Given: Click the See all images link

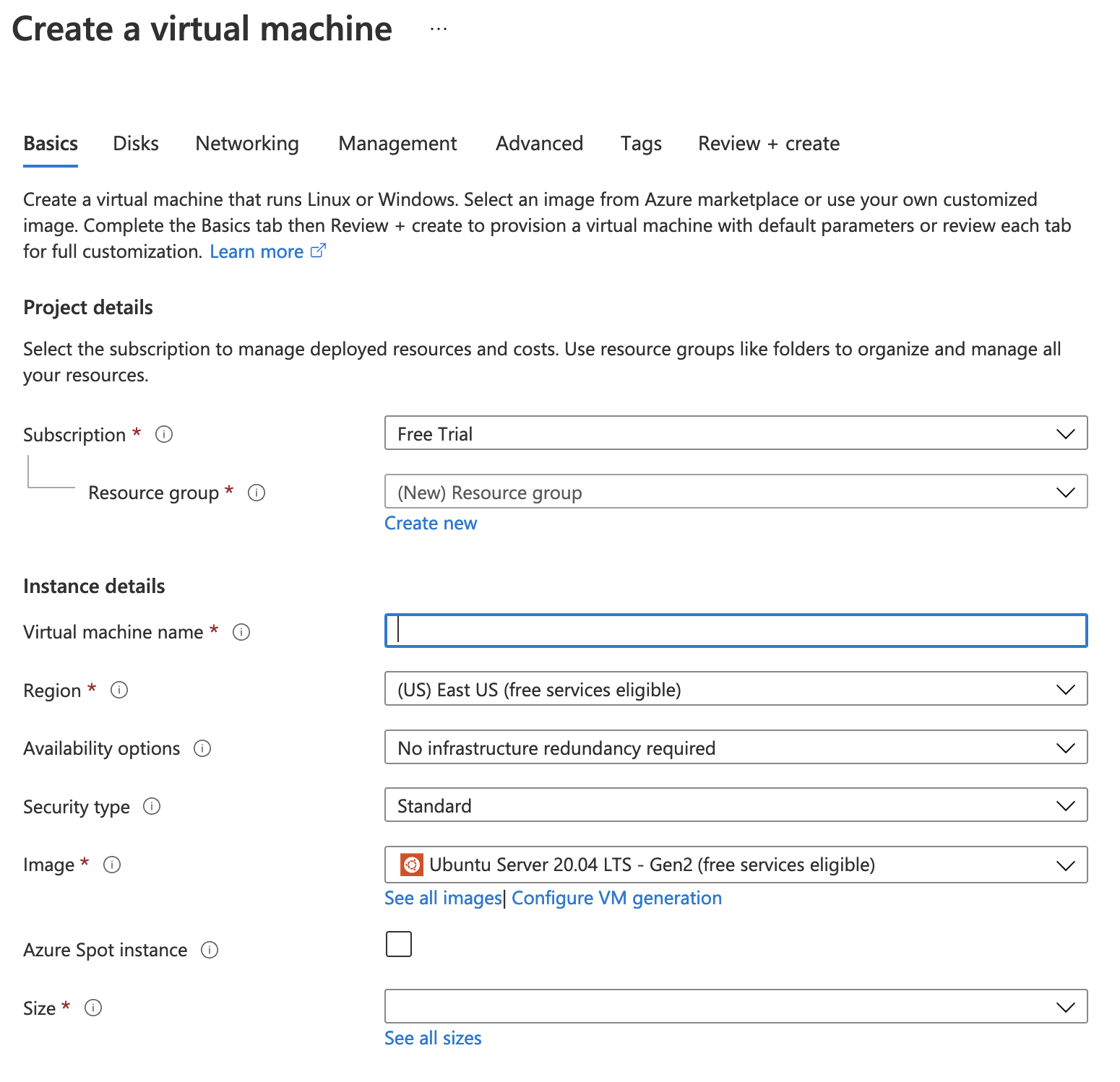Looking at the screenshot, I should pyautogui.click(x=443, y=898).
